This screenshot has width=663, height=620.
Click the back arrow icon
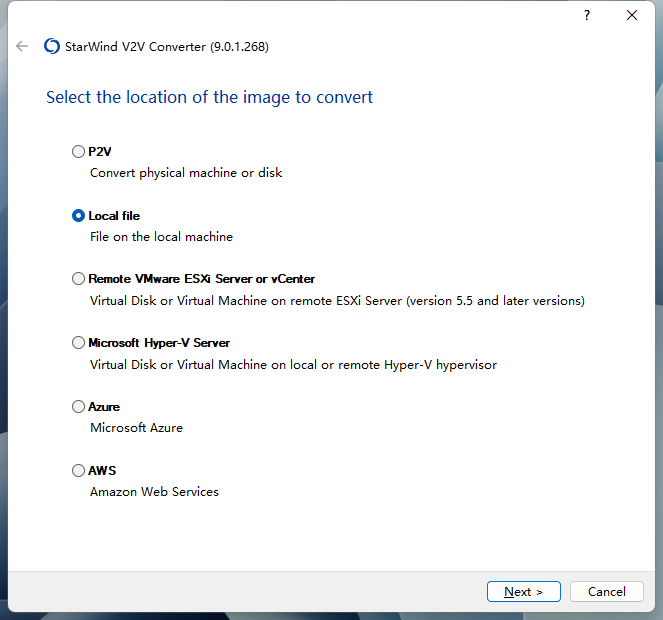click(x=22, y=46)
